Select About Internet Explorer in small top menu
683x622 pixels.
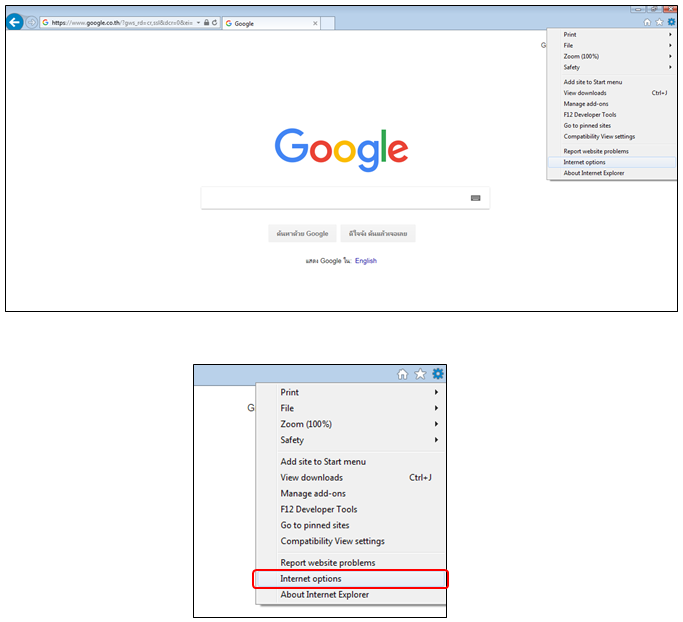(x=612, y=173)
